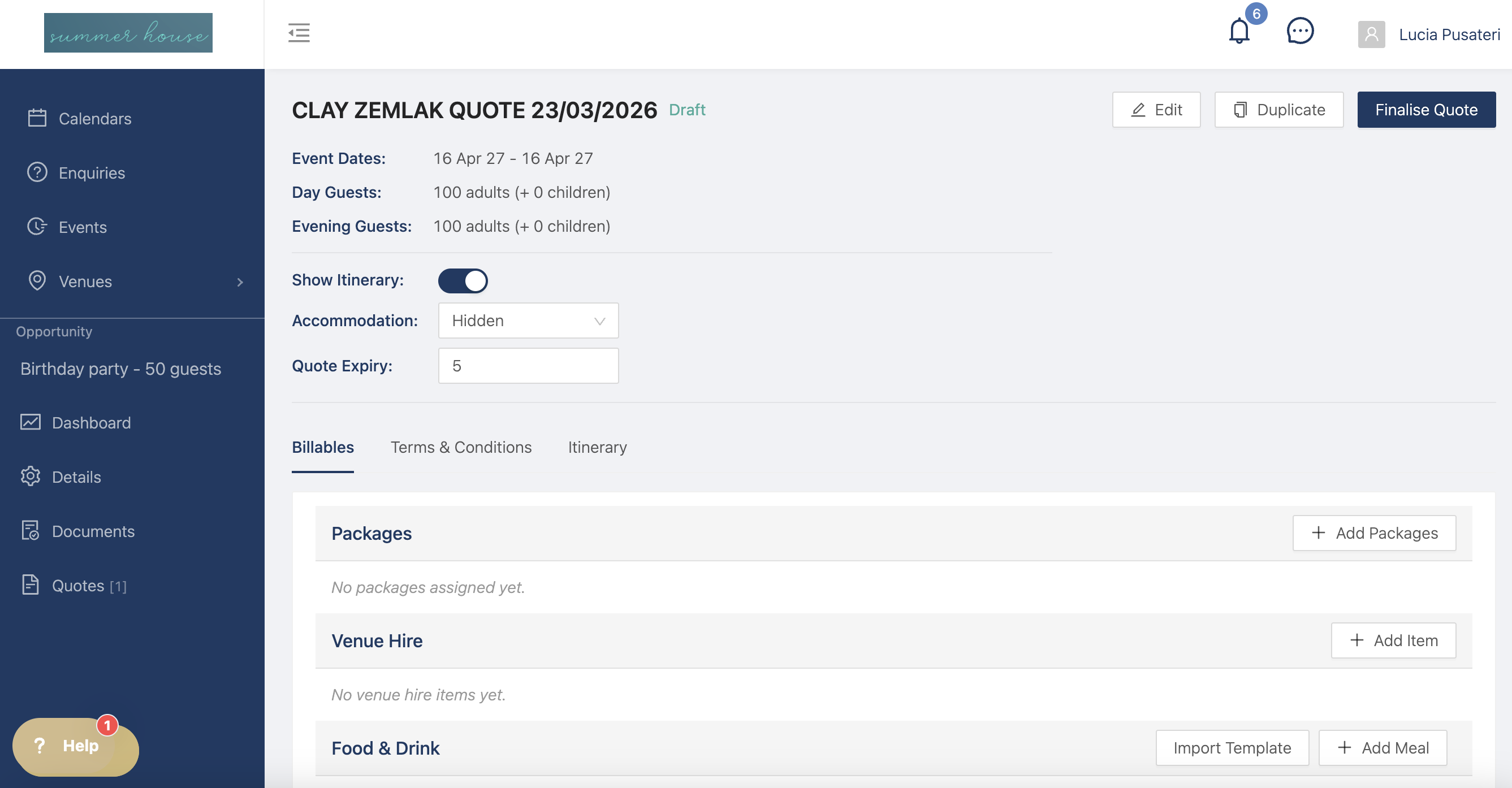This screenshot has width=1512, height=788.
Task: Open the Lucia Pusateri user menu
Action: click(1449, 34)
